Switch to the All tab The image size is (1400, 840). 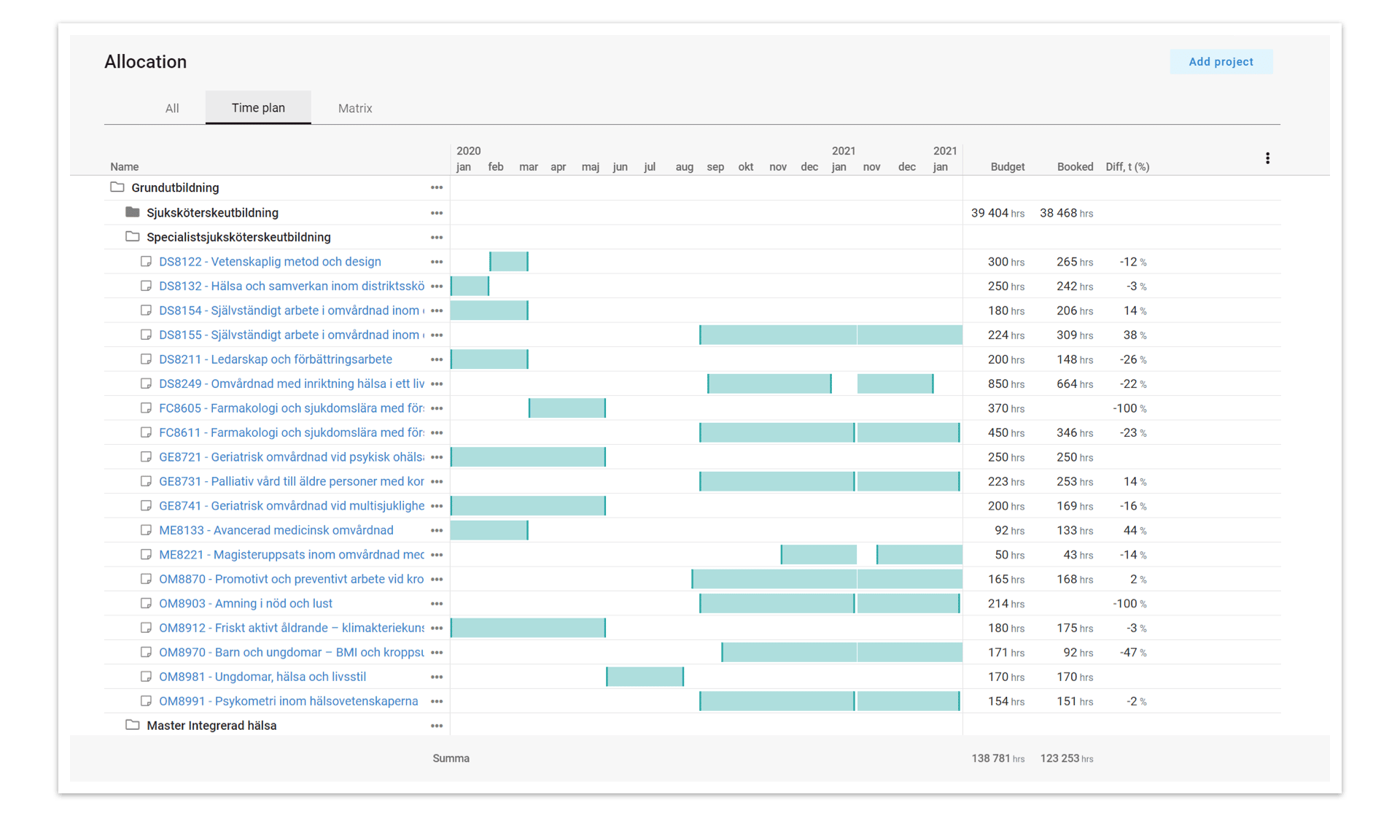[x=172, y=108]
